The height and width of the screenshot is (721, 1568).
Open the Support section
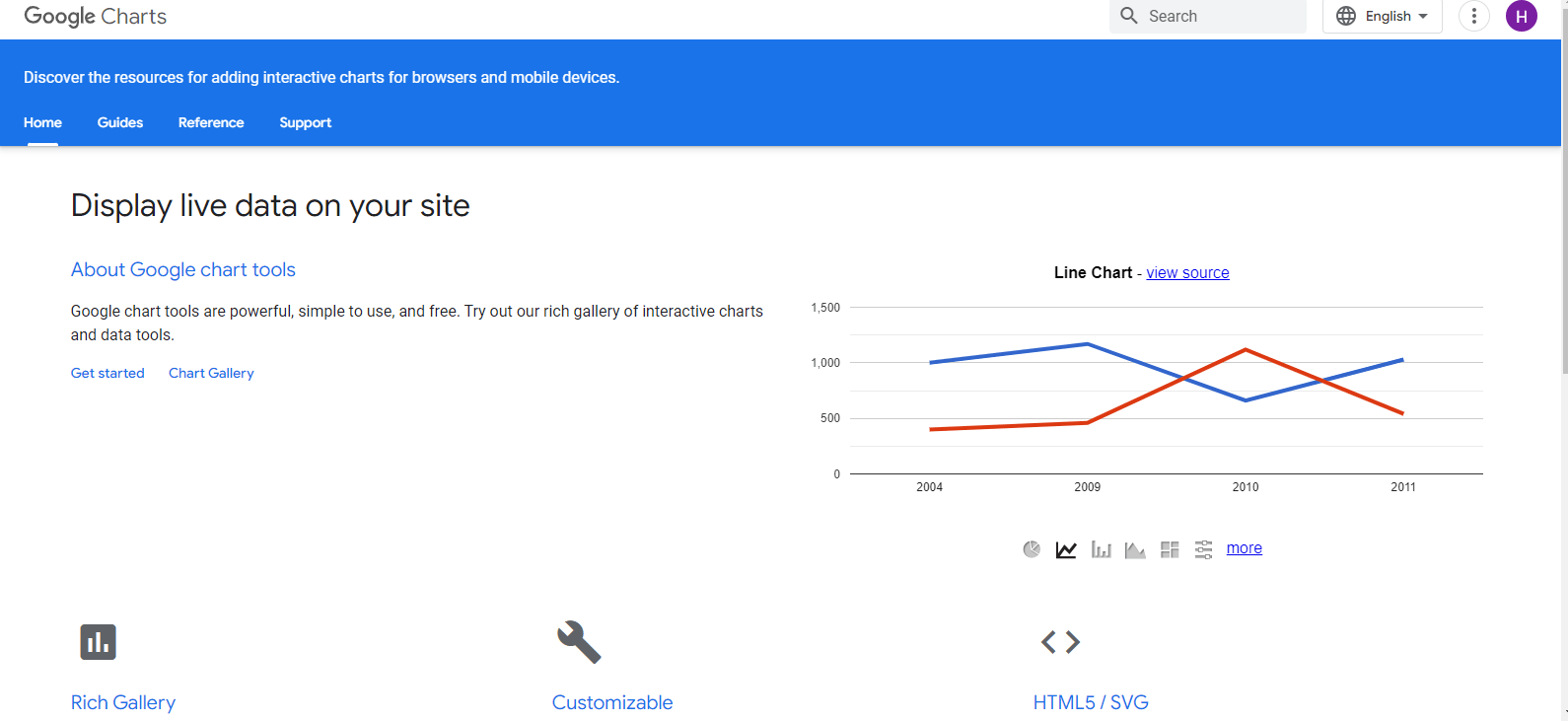[x=305, y=122]
